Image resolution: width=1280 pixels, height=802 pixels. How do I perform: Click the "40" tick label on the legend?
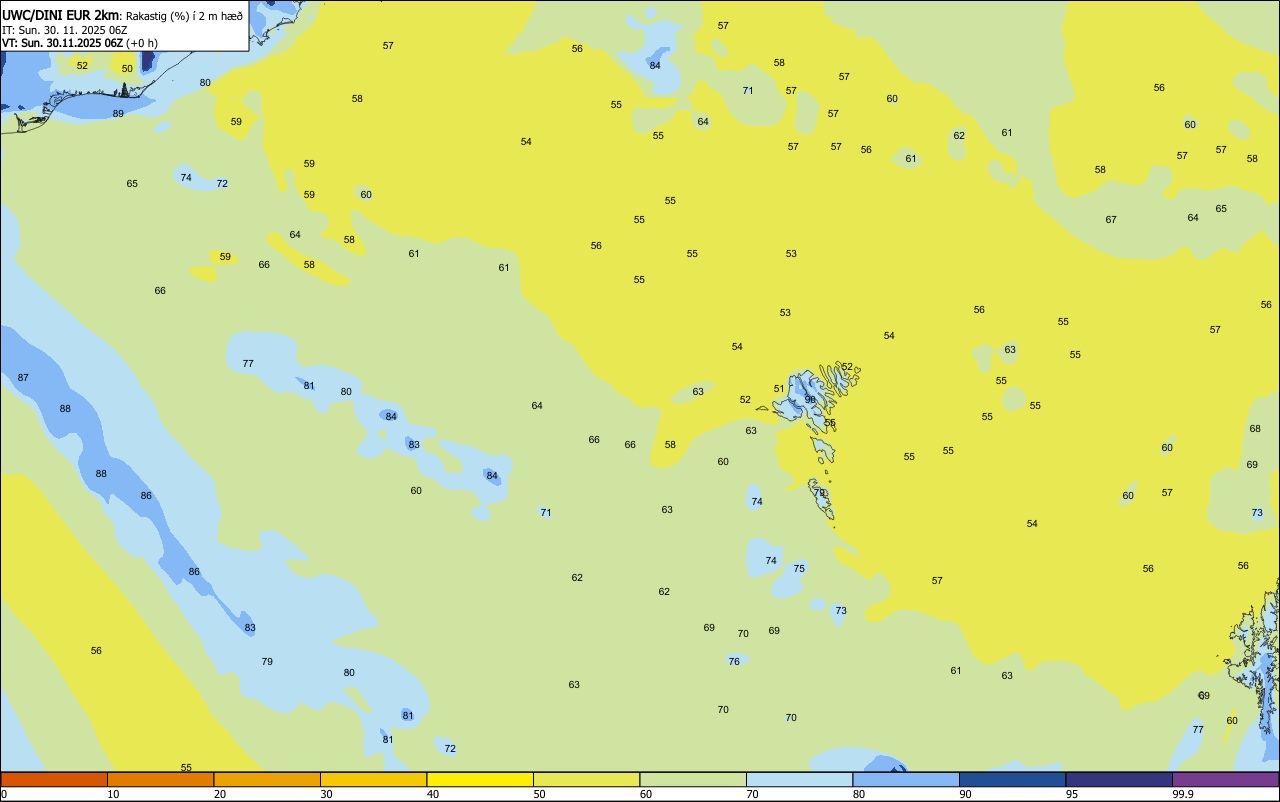(x=433, y=794)
